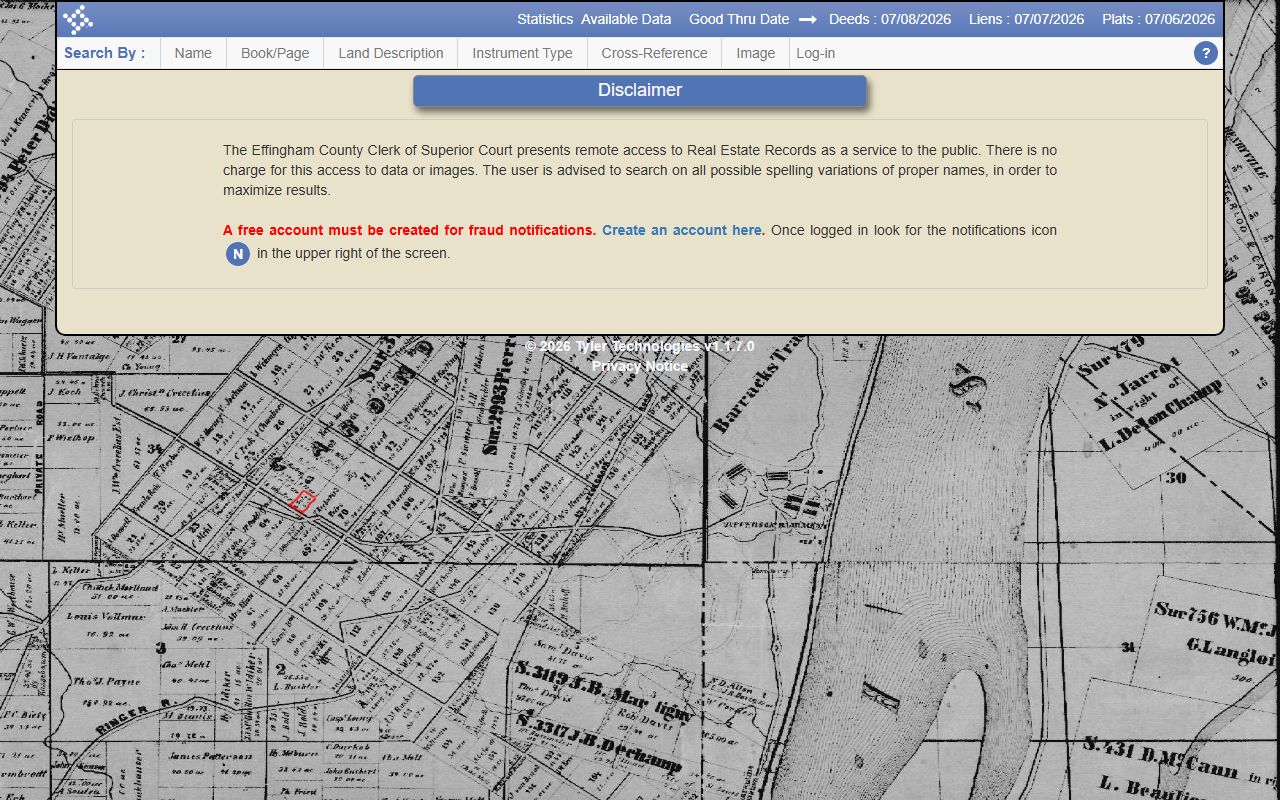The height and width of the screenshot is (800, 1280).
Task: Click the Deeds good thru date
Action: (x=889, y=19)
